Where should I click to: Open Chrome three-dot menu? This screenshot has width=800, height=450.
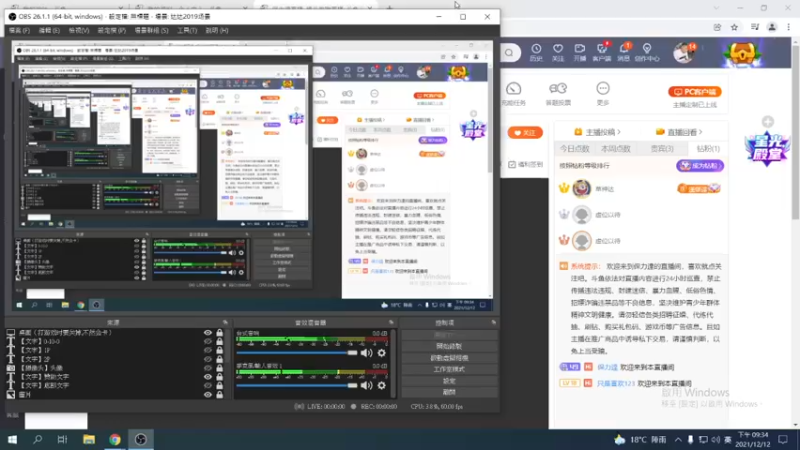coord(789,28)
